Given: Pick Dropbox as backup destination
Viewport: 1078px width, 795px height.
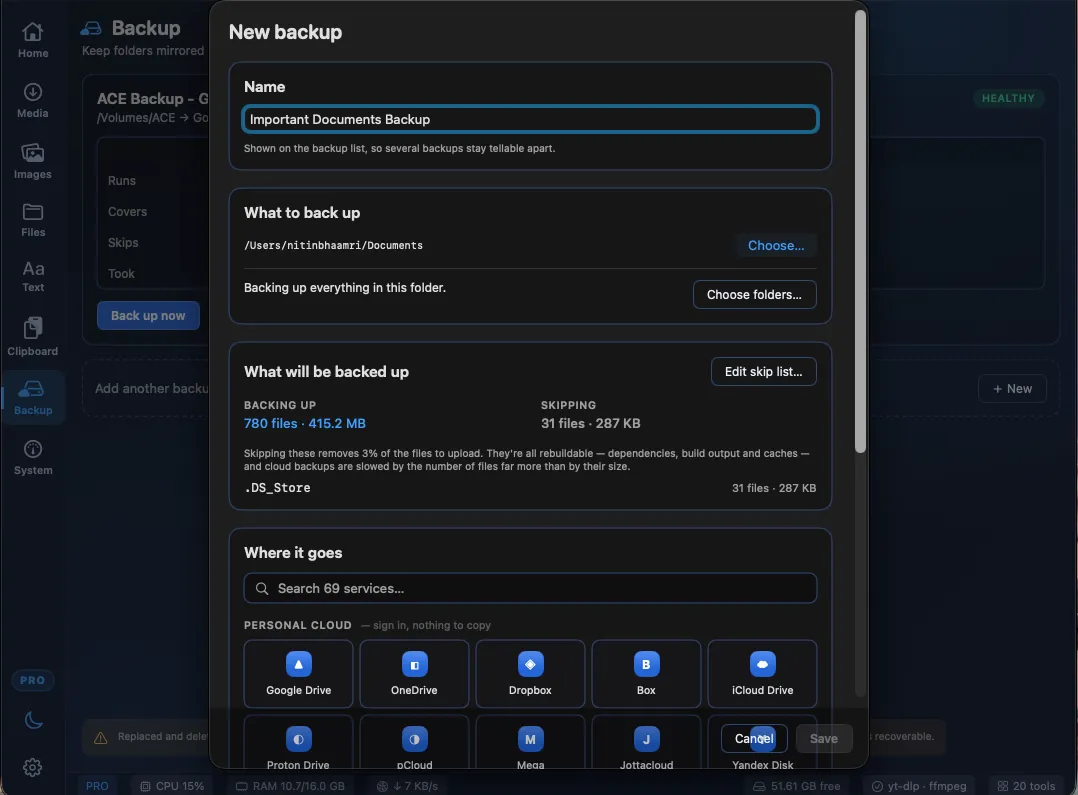Looking at the screenshot, I should tap(530, 674).
